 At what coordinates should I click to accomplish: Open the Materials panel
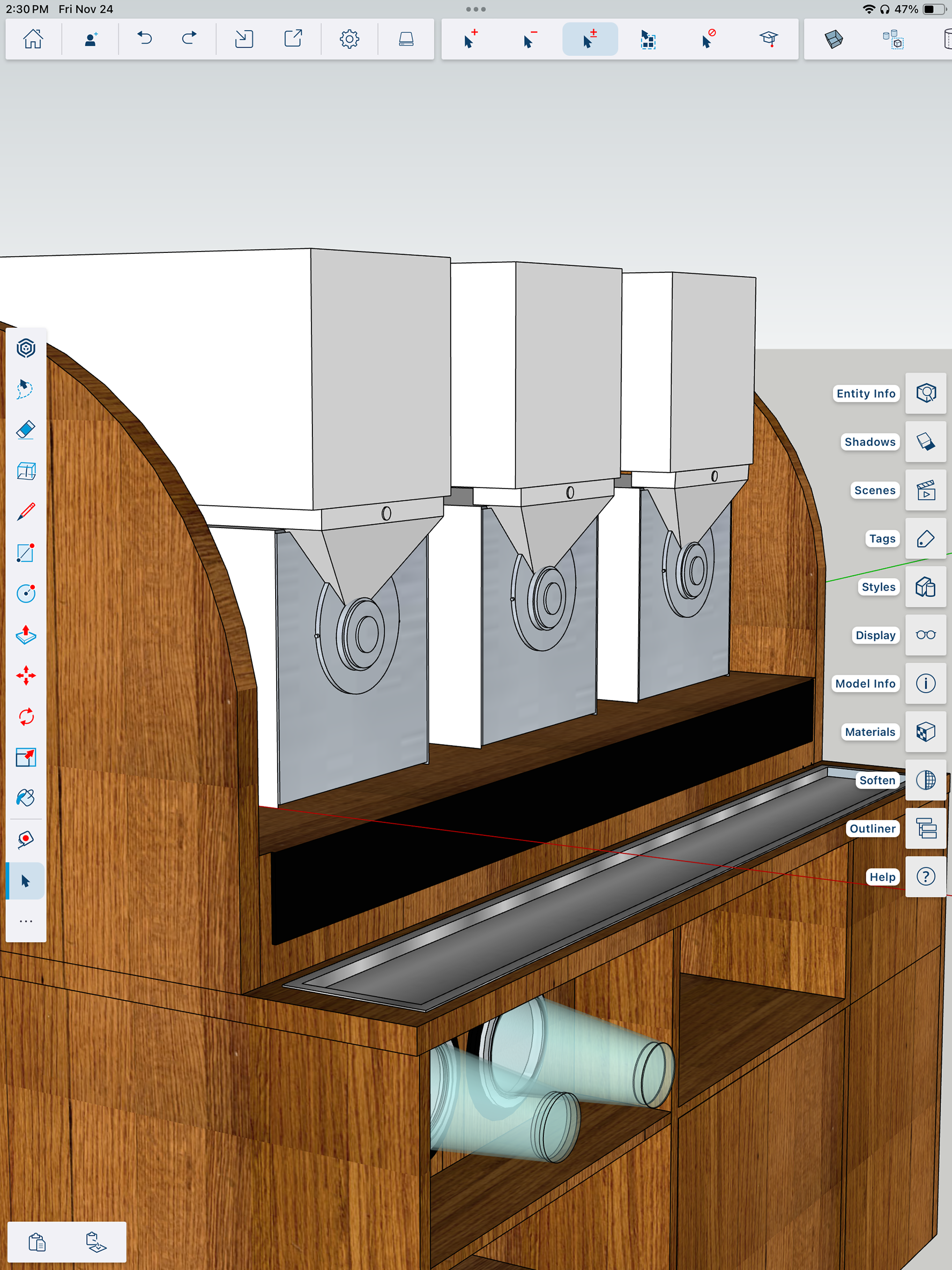pos(926,732)
